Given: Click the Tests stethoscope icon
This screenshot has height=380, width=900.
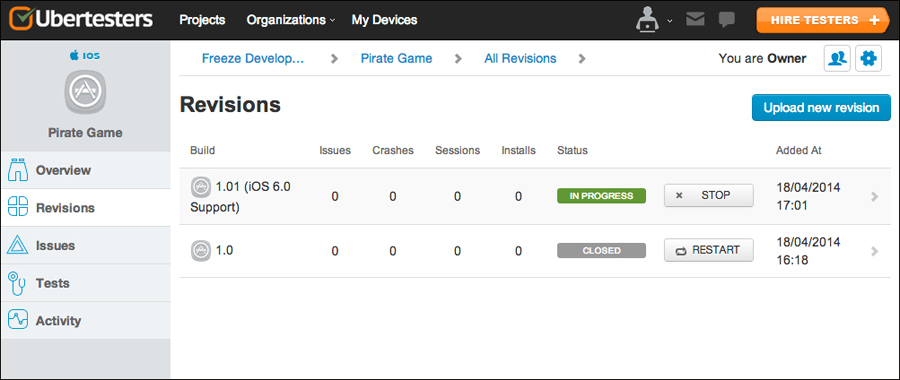Looking at the screenshot, I should (x=17, y=283).
